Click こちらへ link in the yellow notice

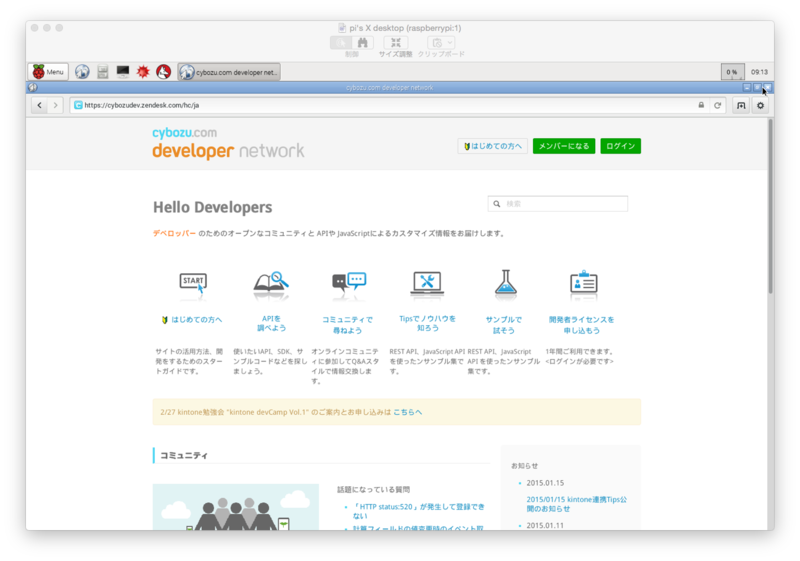(x=408, y=412)
